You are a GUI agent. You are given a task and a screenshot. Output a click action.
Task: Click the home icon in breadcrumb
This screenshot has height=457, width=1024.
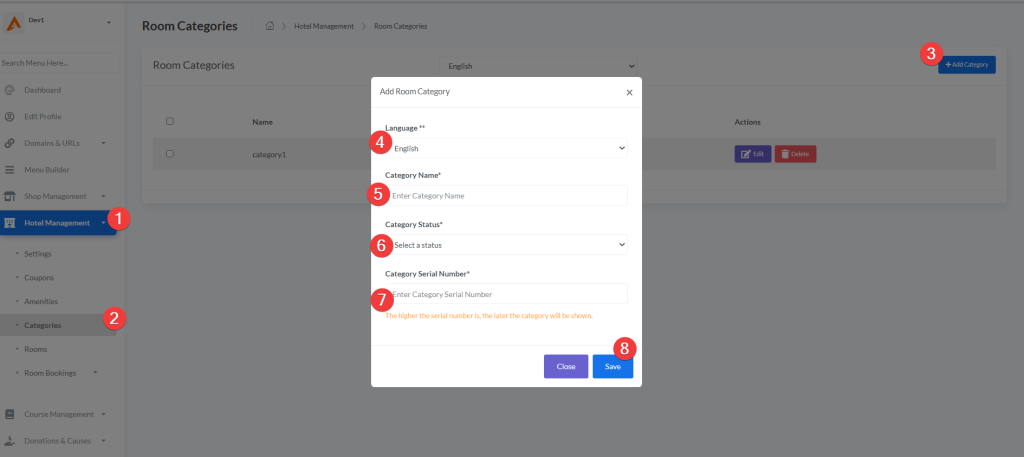coord(270,26)
